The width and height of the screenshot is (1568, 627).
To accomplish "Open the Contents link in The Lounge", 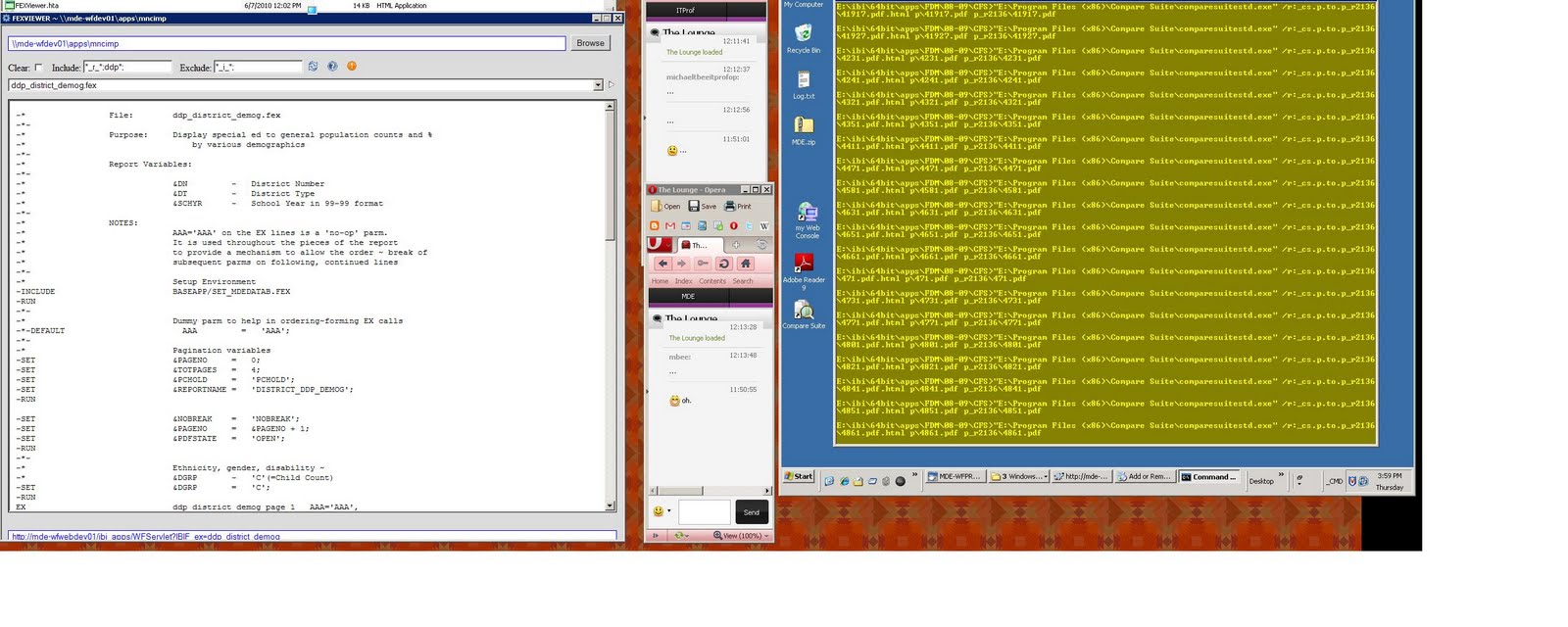I will pyautogui.click(x=712, y=281).
